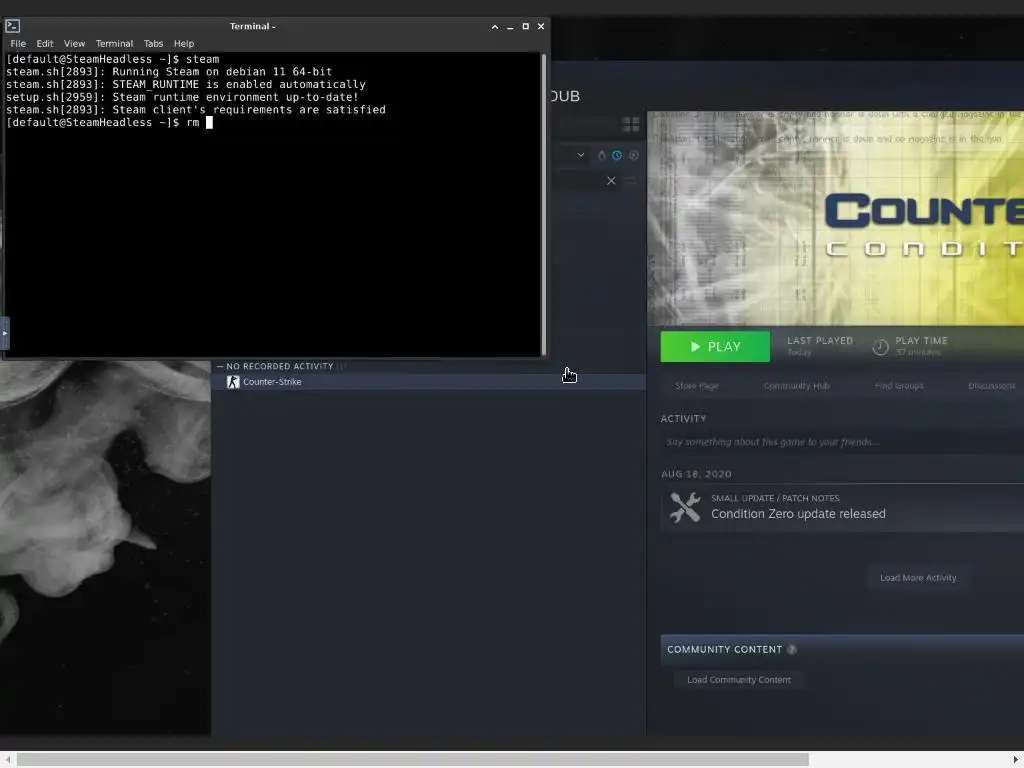Click the PLAY TIME label
1024x768 pixels.
[921, 341]
